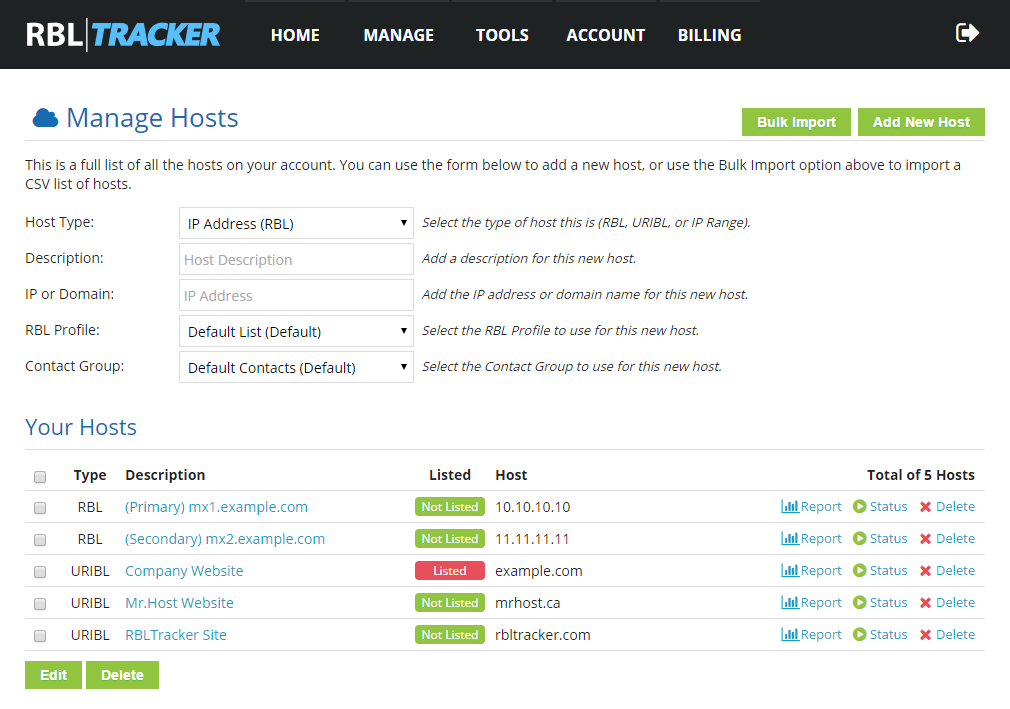Image resolution: width=1010 pixels, height=709 pixels.
Task: Delete the example.com host row
Action: (948, 571)
